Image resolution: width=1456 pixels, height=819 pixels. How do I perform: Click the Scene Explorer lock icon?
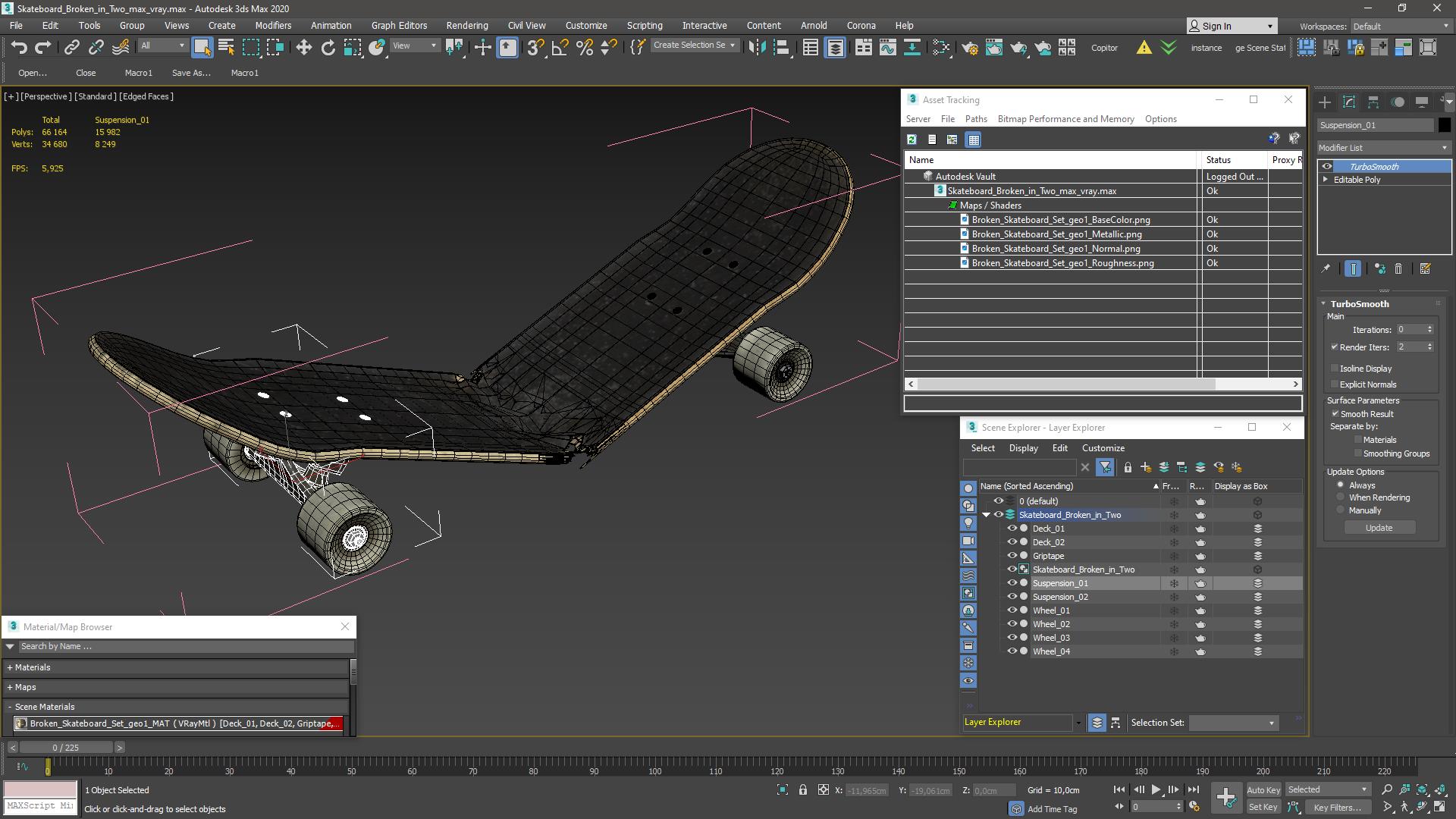click(x=1128, y=467)
